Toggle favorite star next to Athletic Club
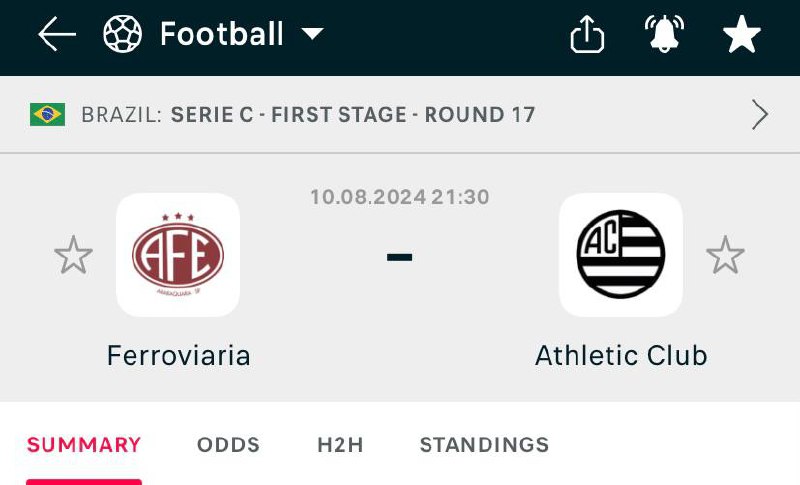This screenshot has height=485, width=800. tap(725, 256)
